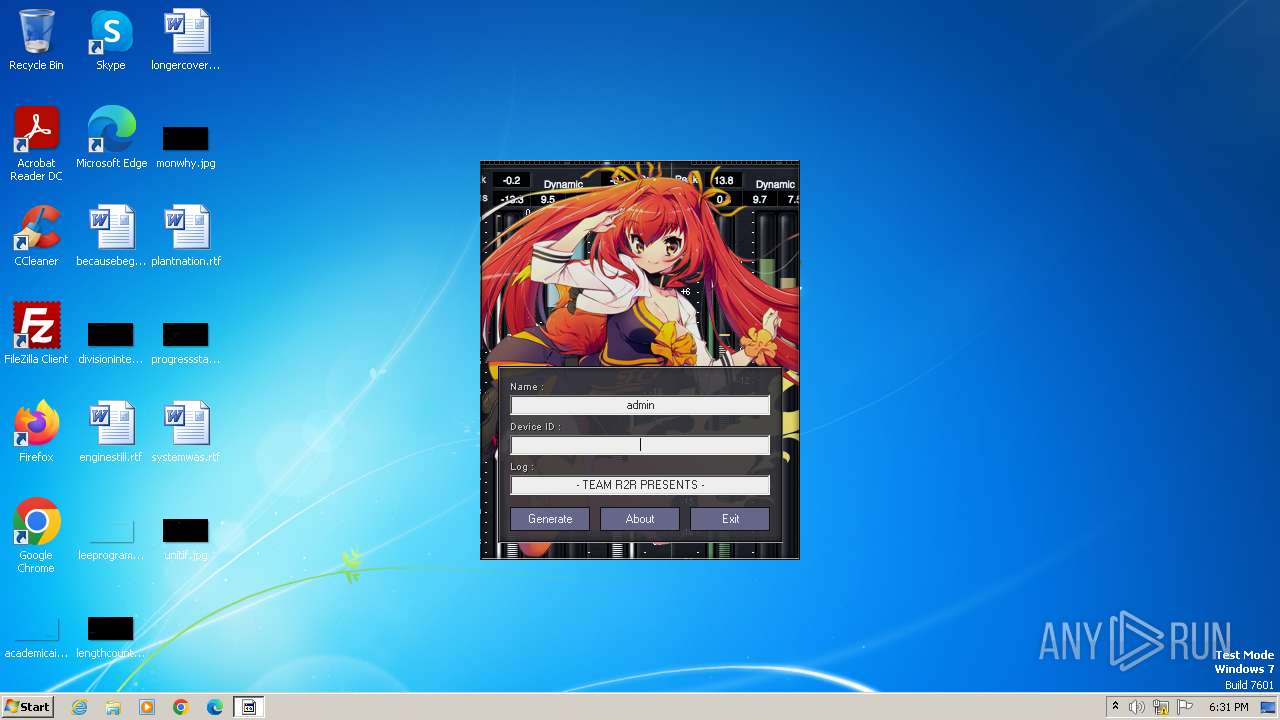Image resolution: width=1280 pixels, height=720 pixels.
Task: Select the Microsoft Edge desktop shortcut
Action: (111, 138)
